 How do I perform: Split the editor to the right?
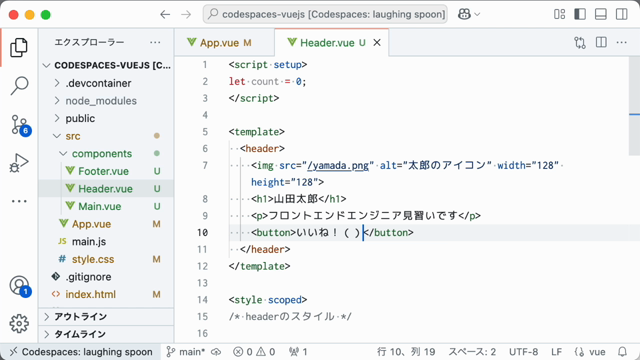click(601, 42)
